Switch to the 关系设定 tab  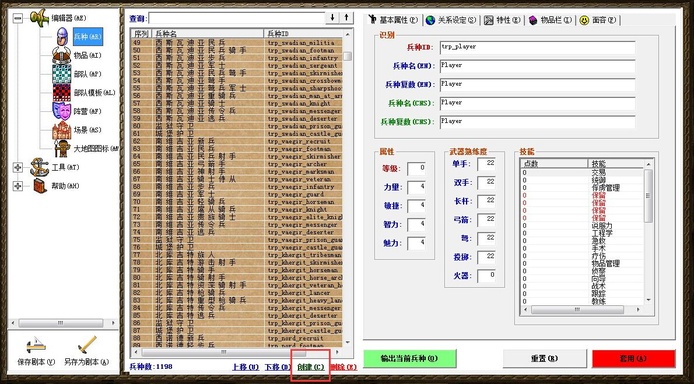[x=451, y=20]
